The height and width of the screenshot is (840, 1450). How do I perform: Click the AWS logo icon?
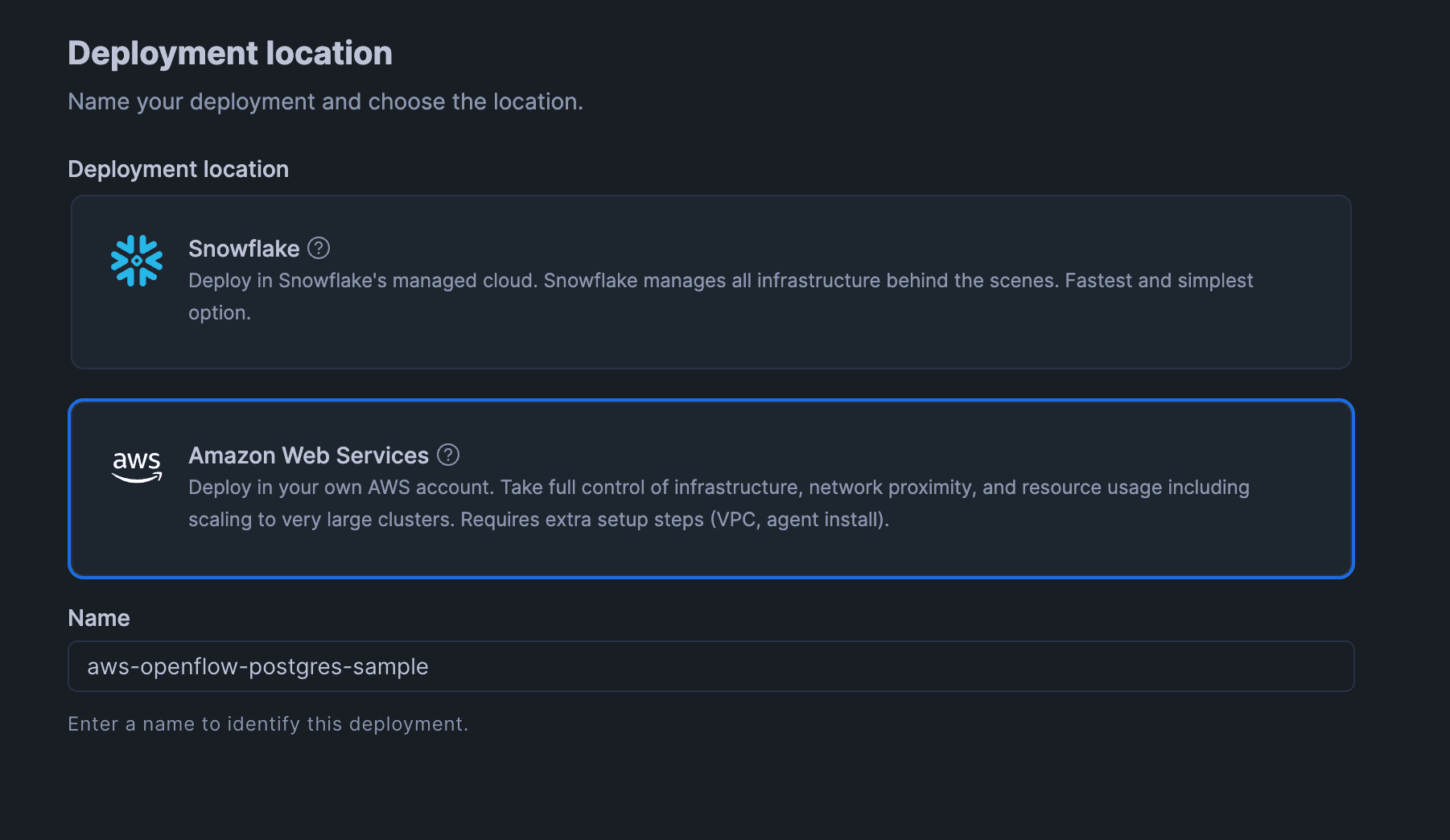click(137, 467)
